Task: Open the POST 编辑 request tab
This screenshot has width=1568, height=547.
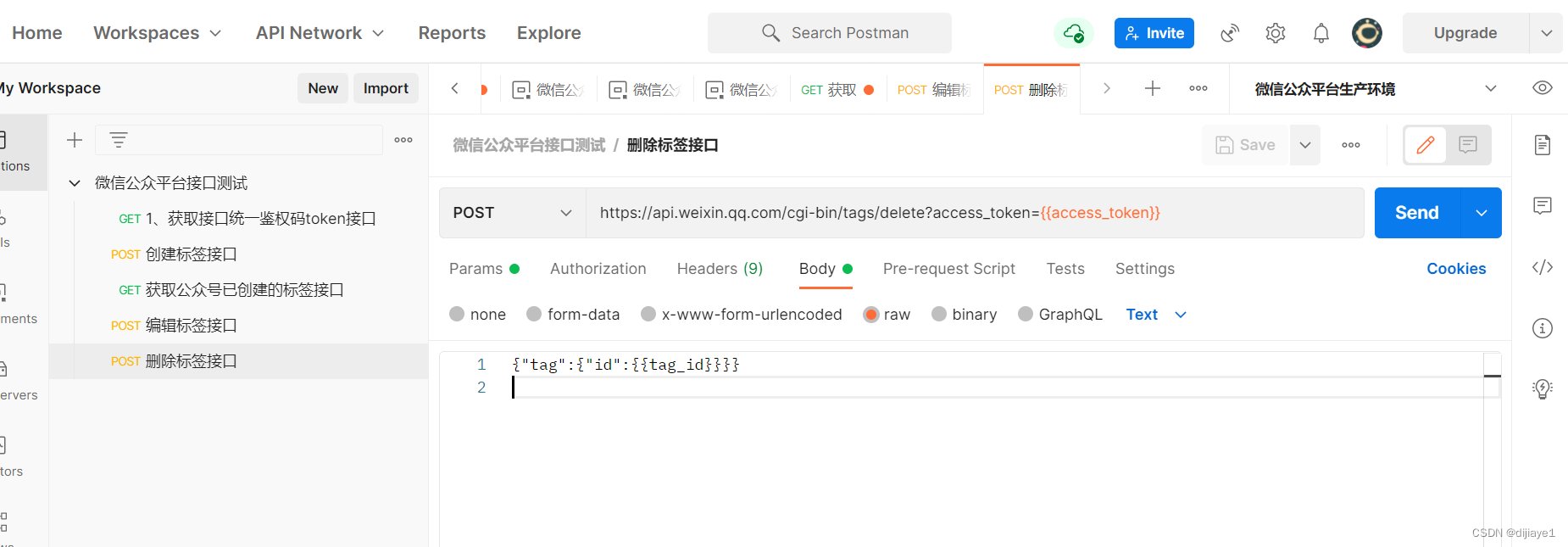Action: click(934, 89)
